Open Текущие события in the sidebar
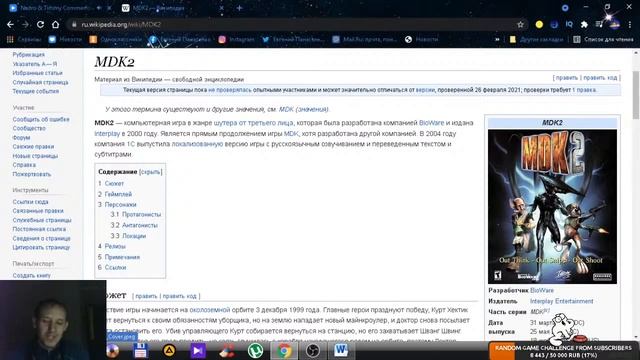 point(36,91)
